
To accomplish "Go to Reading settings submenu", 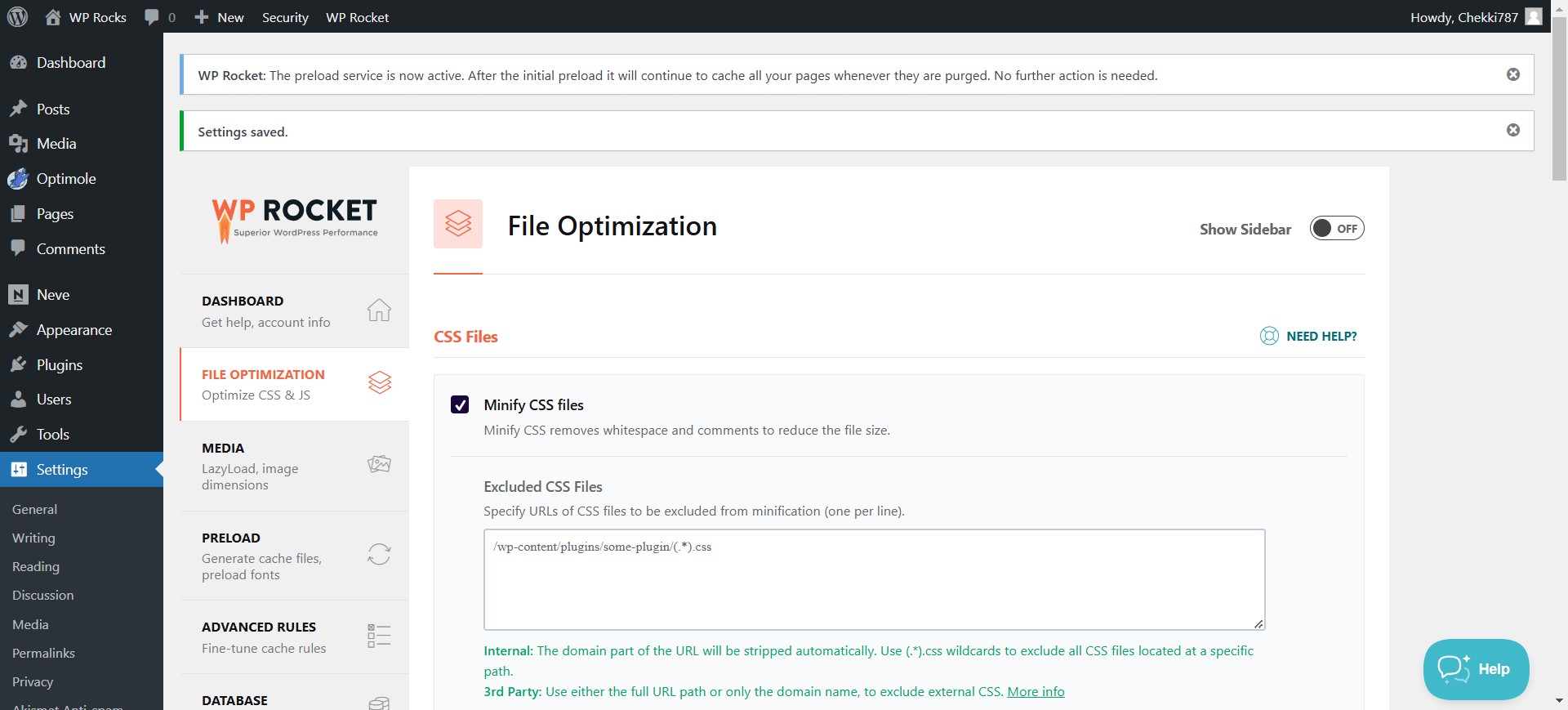I will point(35,566).
